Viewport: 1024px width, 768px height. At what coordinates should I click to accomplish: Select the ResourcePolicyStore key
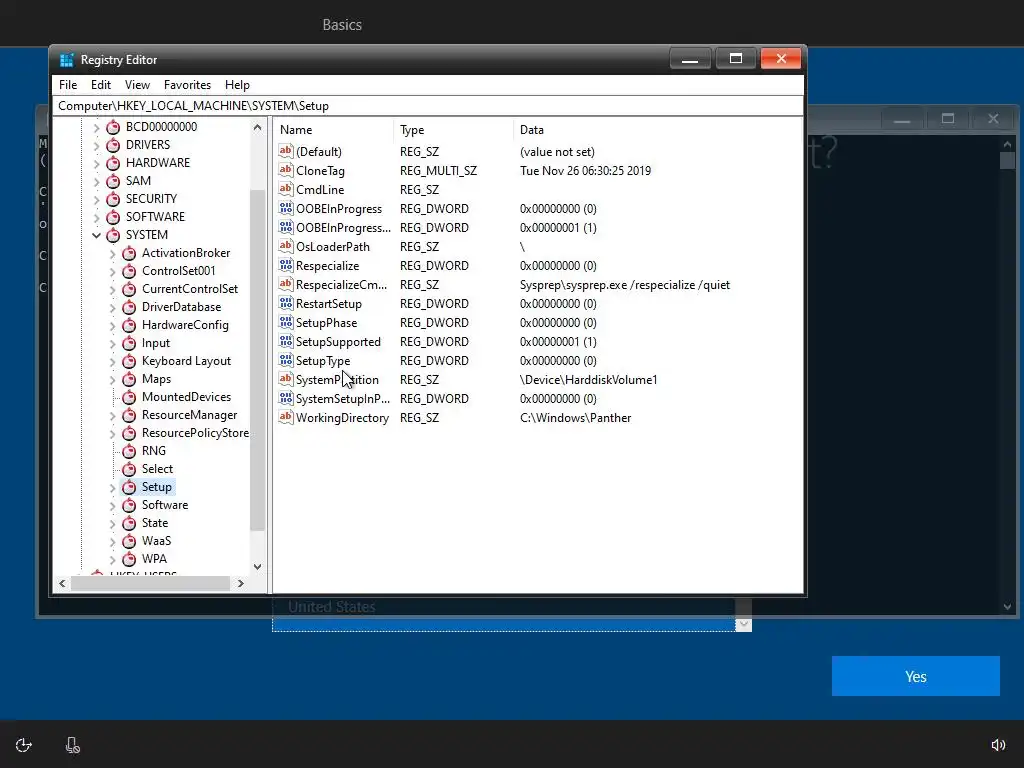point(195,433)
